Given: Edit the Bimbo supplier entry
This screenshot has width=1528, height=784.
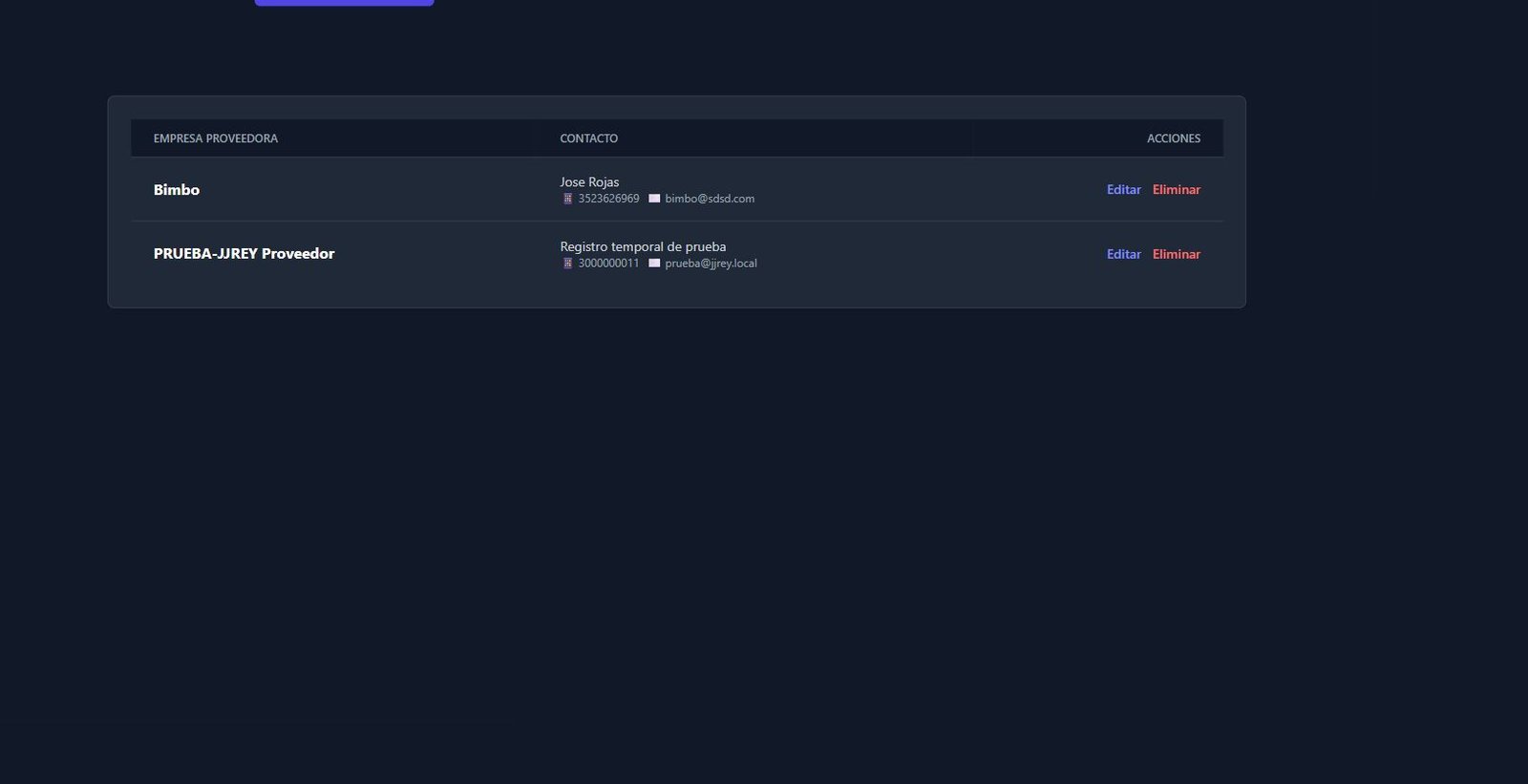Looking at the screenshot, I should coord(1123,190).
